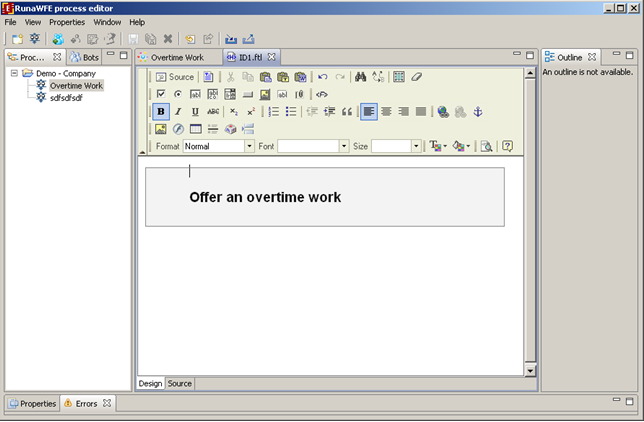This screenshot has height=422, width=644.
Task: Switch to the Properties bottom tab
Action: [33, 404]
